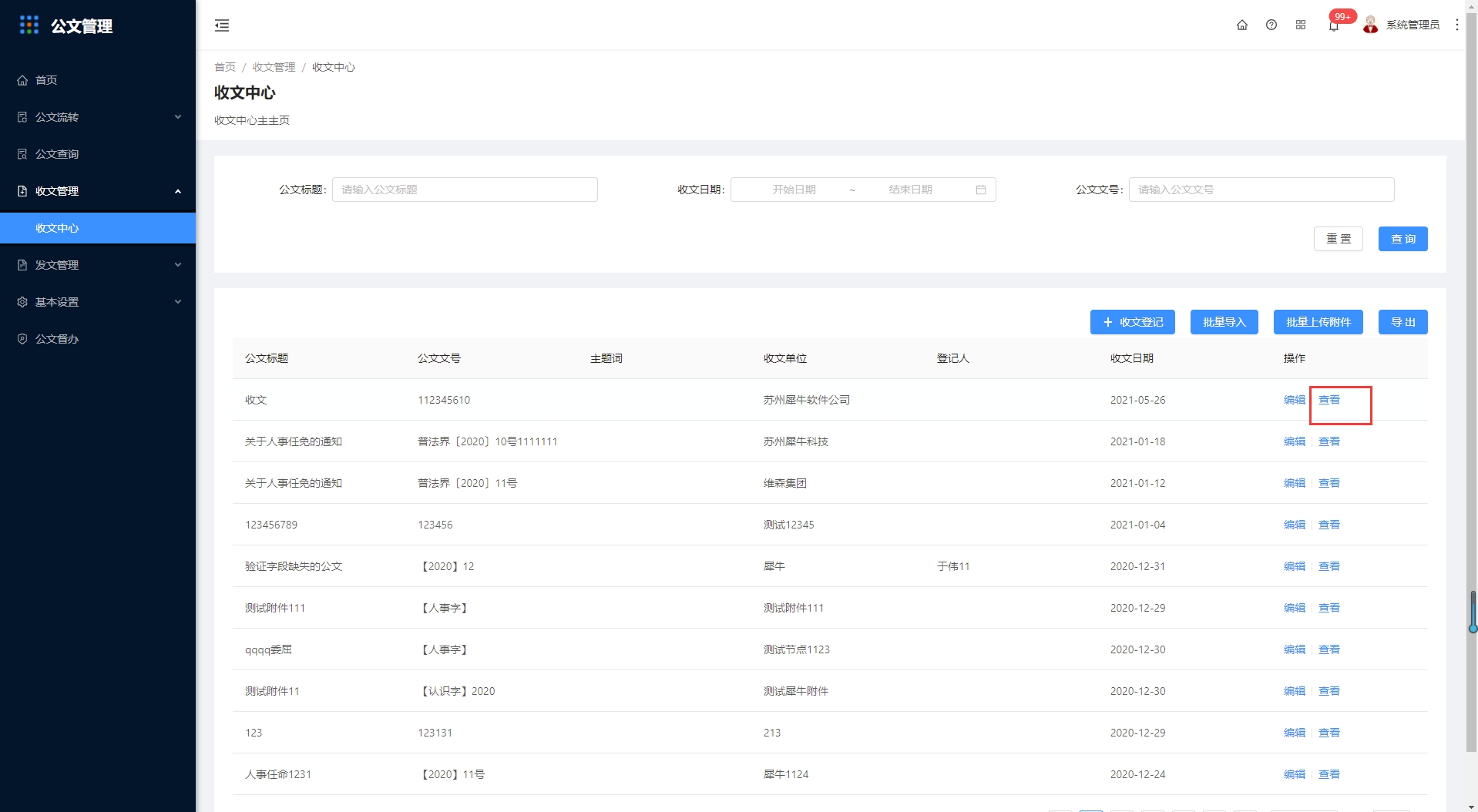Expand the 发文管理 menu chevron

pyautogui.click(x=178, y=265)
